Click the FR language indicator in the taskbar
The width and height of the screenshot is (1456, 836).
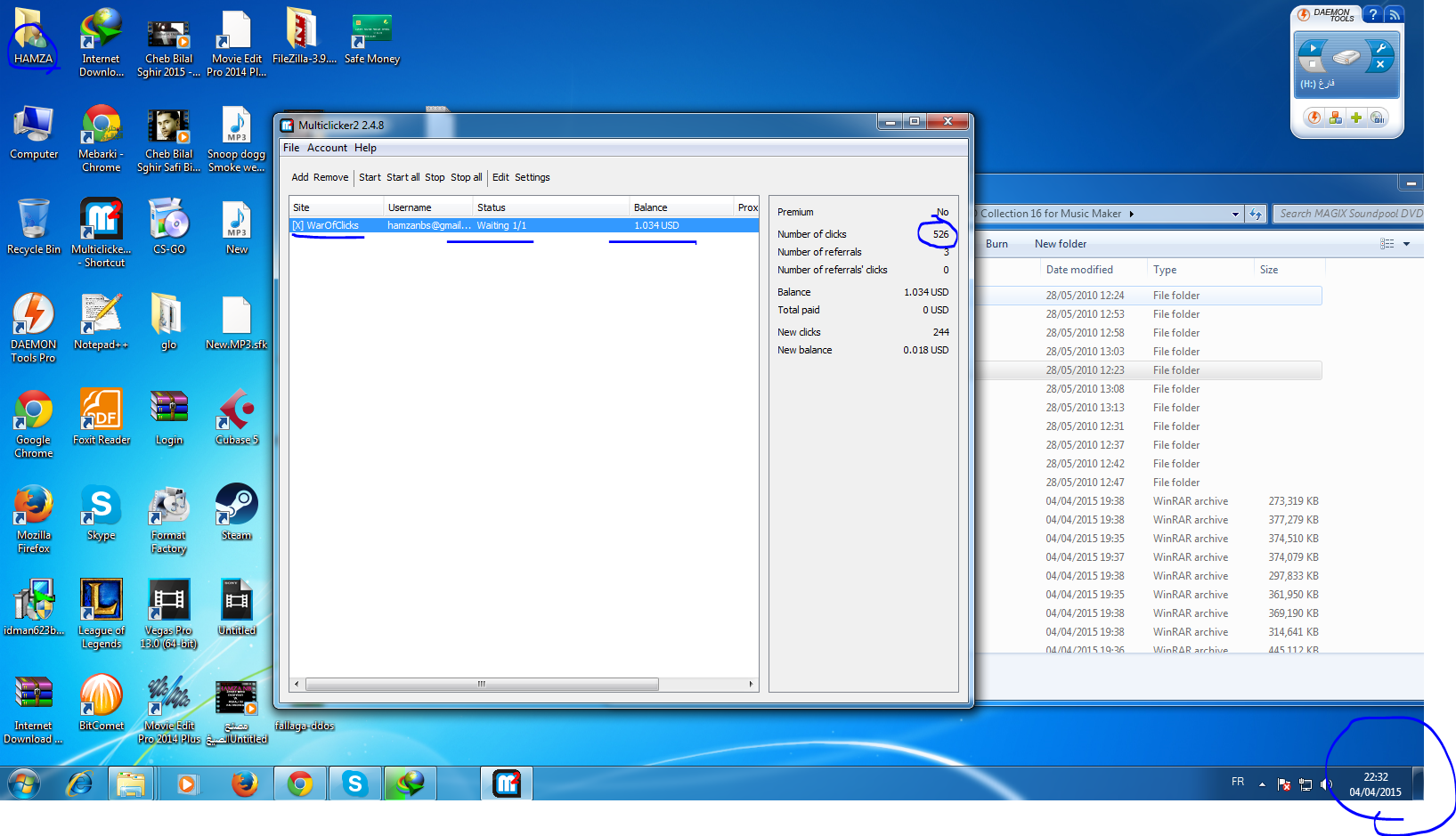tap(1238, 782)
